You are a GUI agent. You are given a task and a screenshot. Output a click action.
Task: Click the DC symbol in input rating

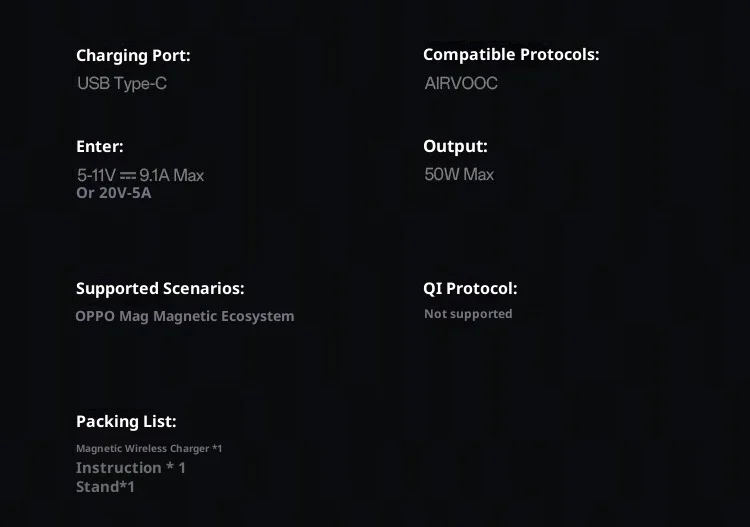(x=128, y=176)
